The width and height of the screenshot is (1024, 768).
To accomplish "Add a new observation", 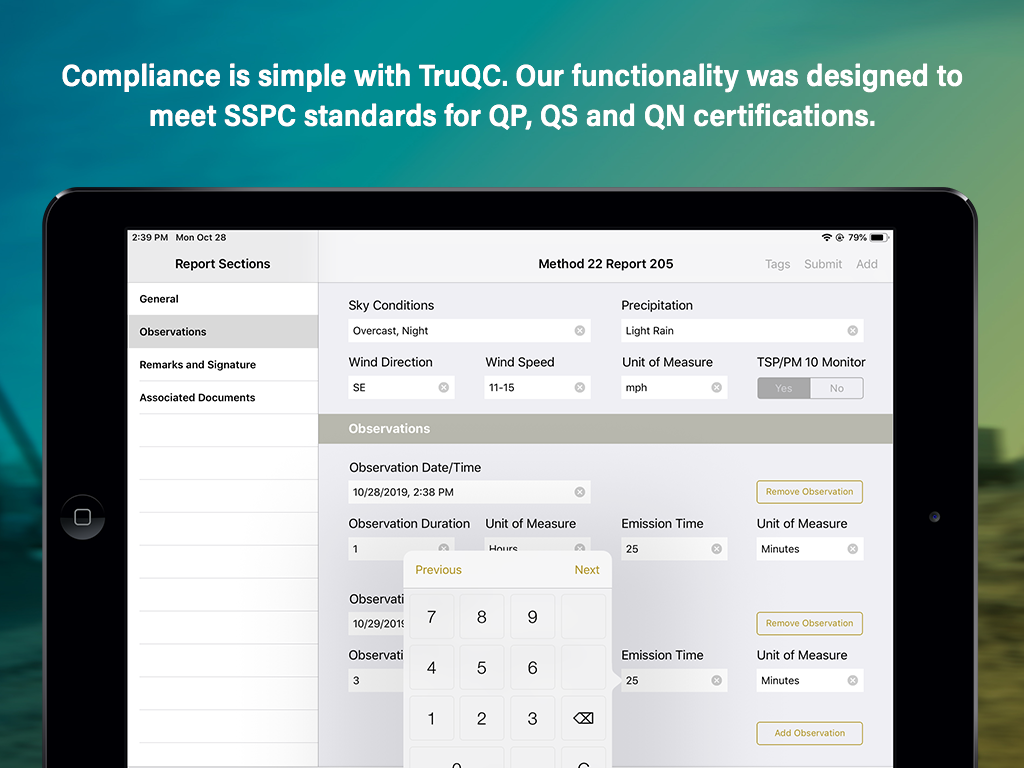I will click(x=809, y=733).
